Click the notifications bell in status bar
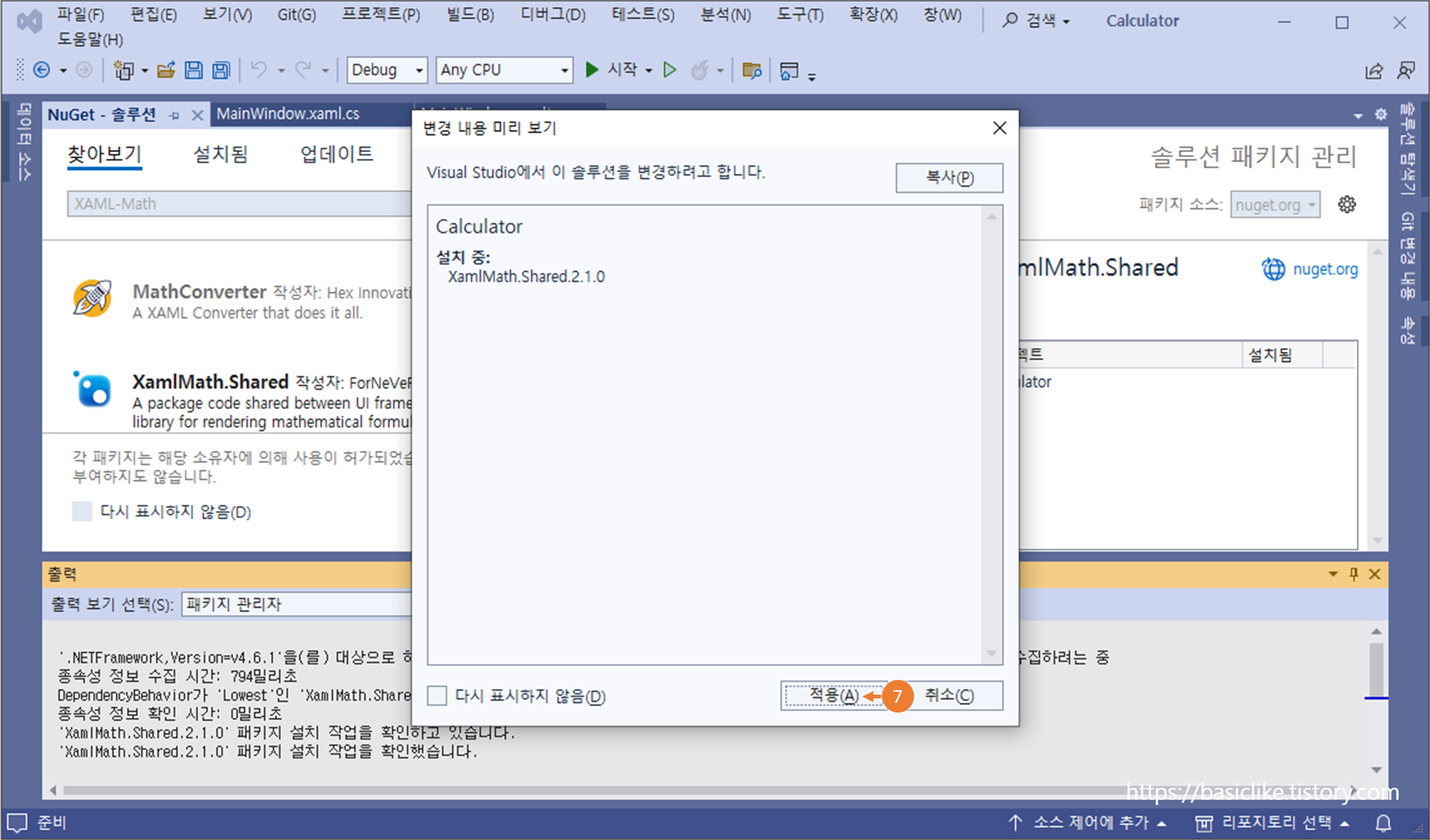This screenshot has height=840, width=1430. click(1384, 823)
